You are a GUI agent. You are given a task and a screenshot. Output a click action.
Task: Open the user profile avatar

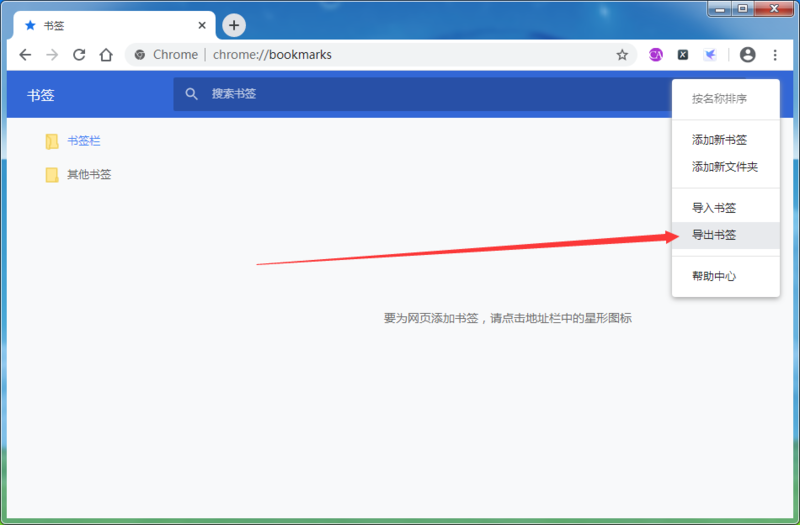click(747, 55)
